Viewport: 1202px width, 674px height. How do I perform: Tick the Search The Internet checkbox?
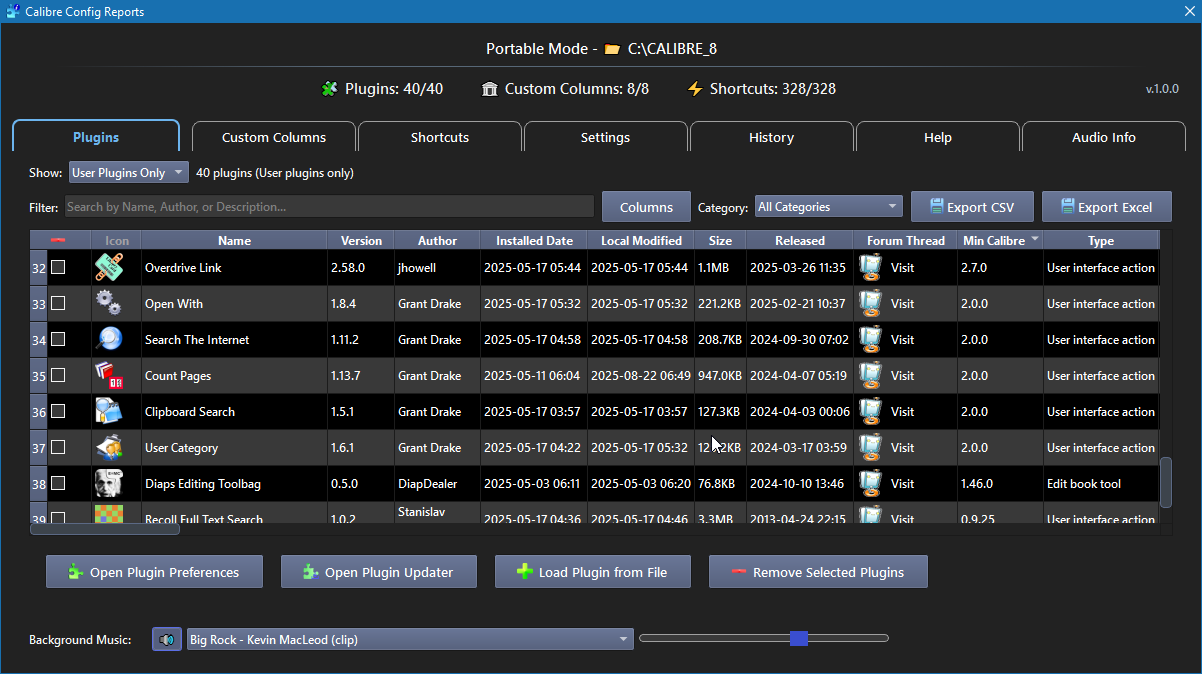(x=58, y=339)
